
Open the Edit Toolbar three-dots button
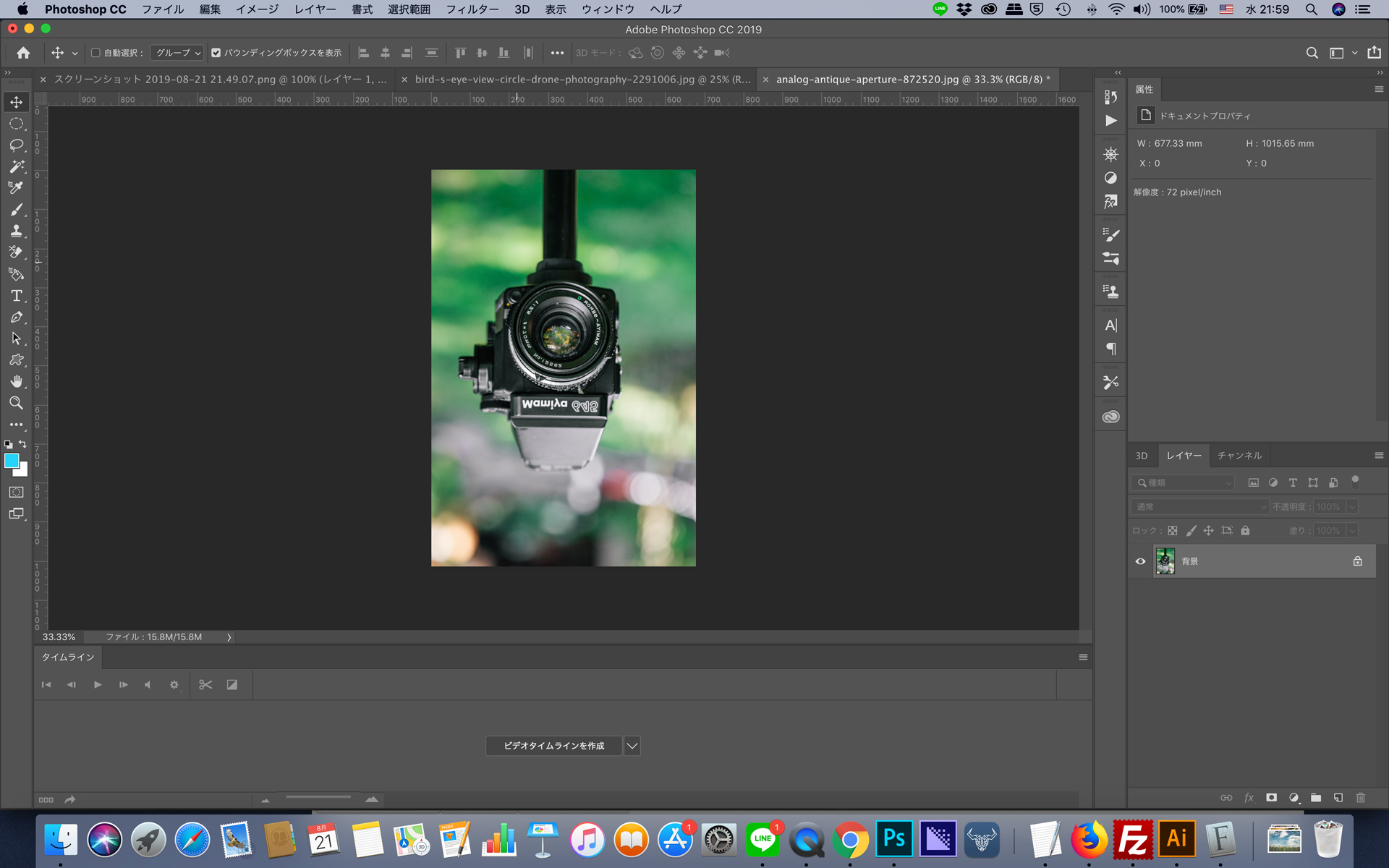tap(16, 425)
